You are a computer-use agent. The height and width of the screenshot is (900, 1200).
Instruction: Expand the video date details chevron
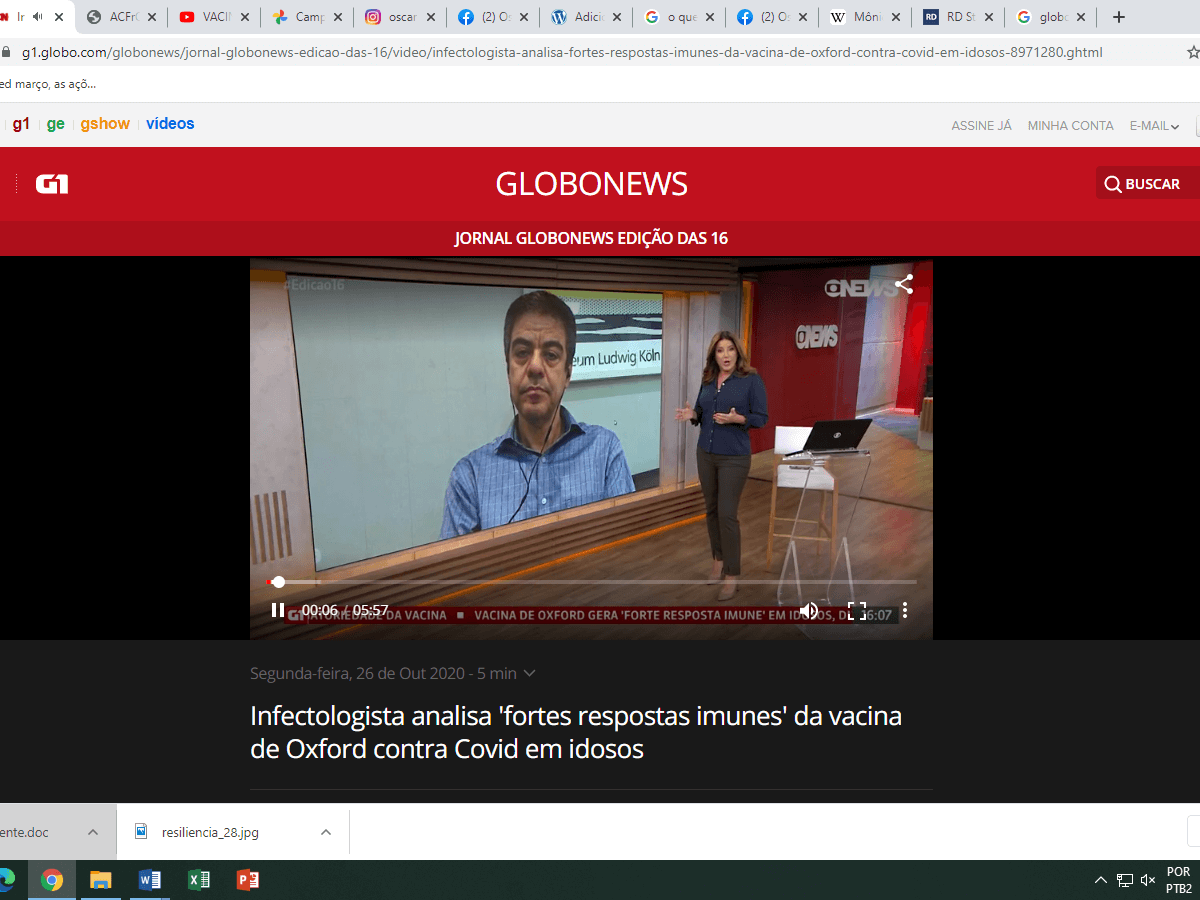coord(530,673)
